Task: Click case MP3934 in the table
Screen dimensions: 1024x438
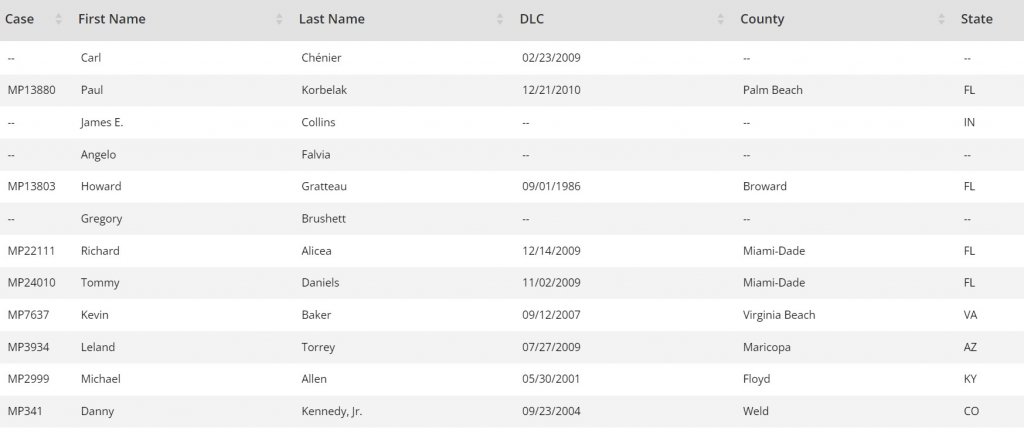Action: [27, 347]
